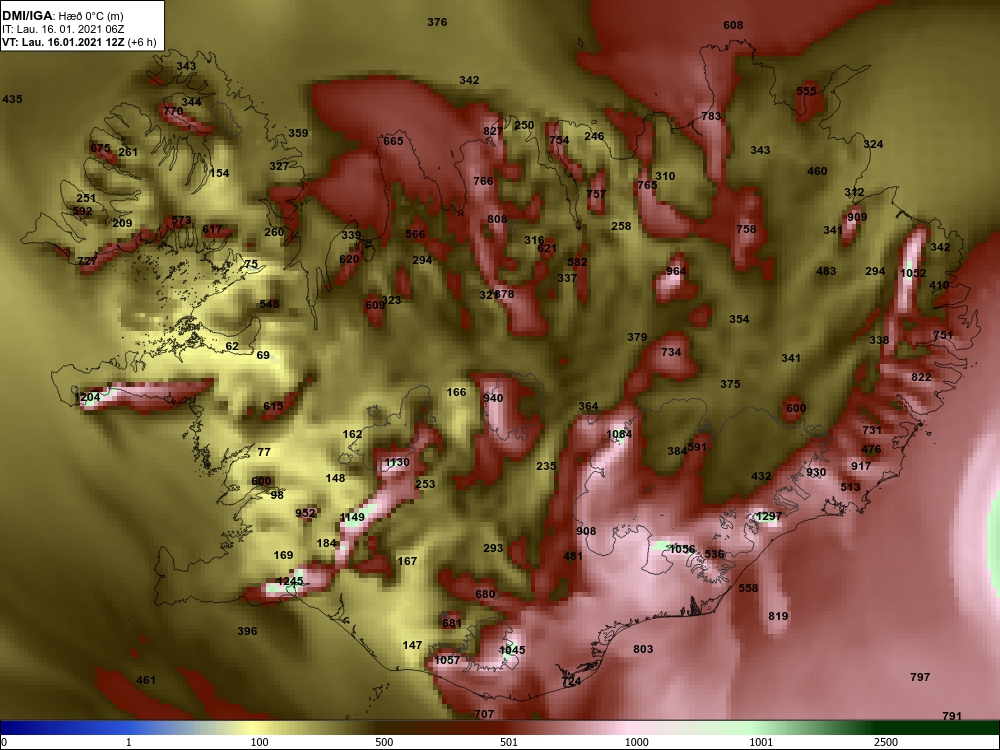Click the 783 height value
The height and width of the screenshot is (750, 1000).
(711, 116)
